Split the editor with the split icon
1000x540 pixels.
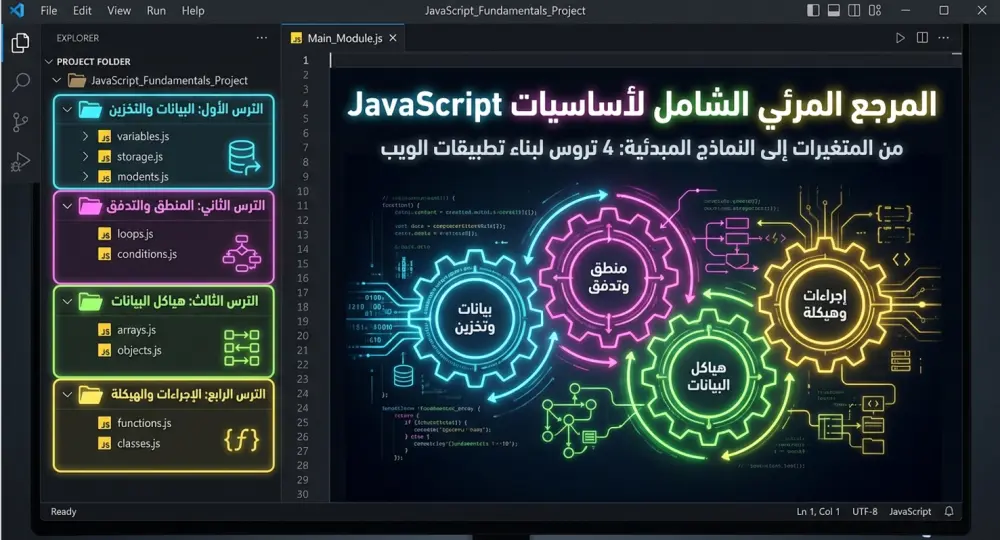pos(922,38)
